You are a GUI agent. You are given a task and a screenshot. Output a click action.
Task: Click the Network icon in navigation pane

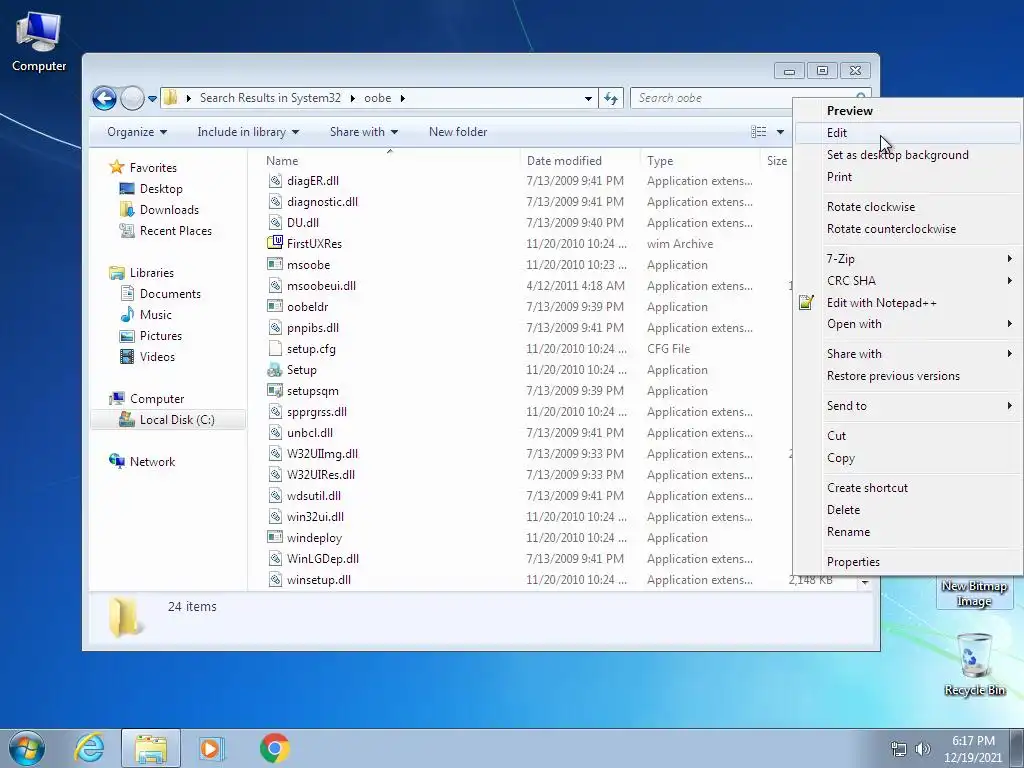(x=117, y=461)
